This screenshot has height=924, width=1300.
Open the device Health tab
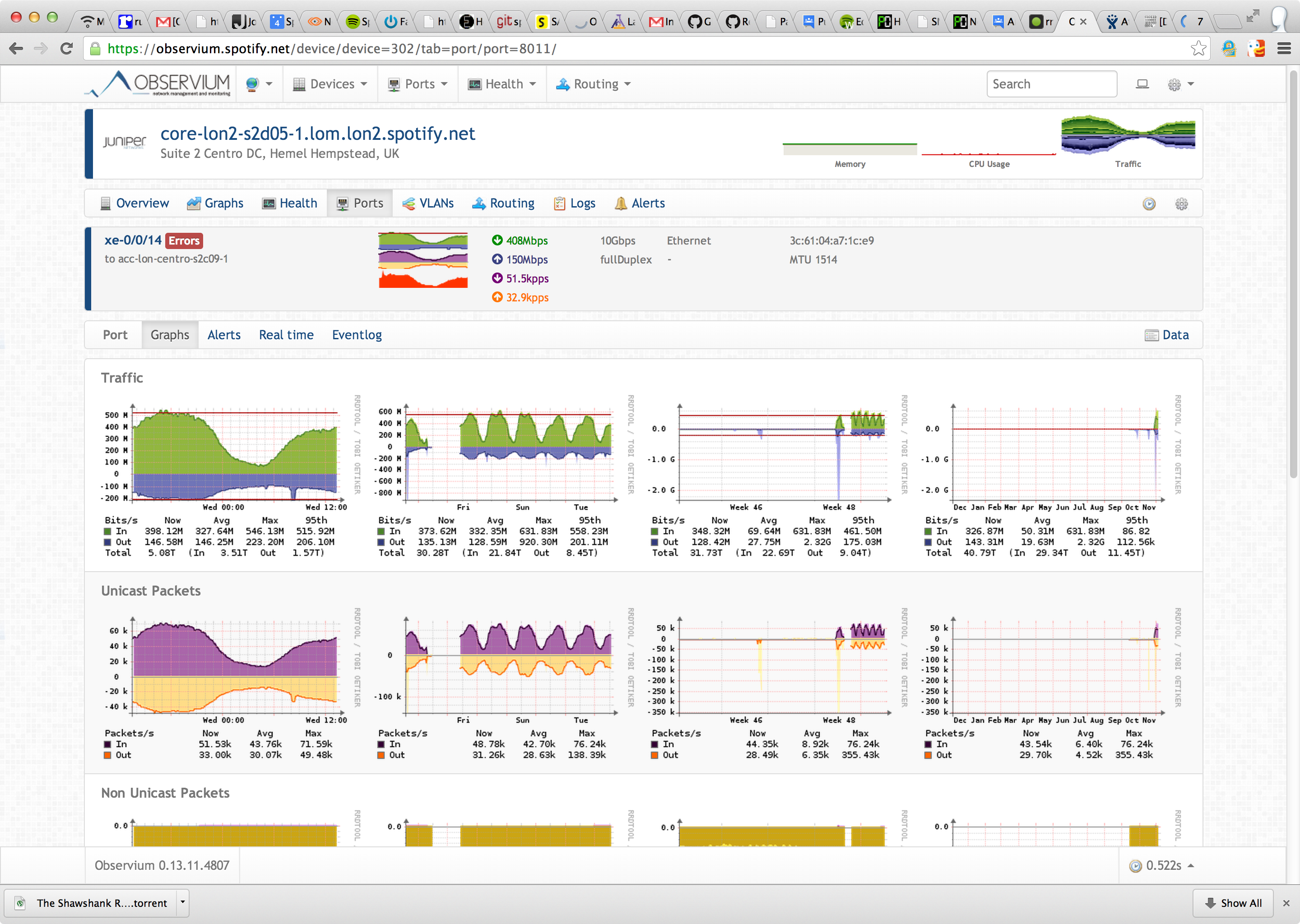pyautogui.click(x=289, y=203)
